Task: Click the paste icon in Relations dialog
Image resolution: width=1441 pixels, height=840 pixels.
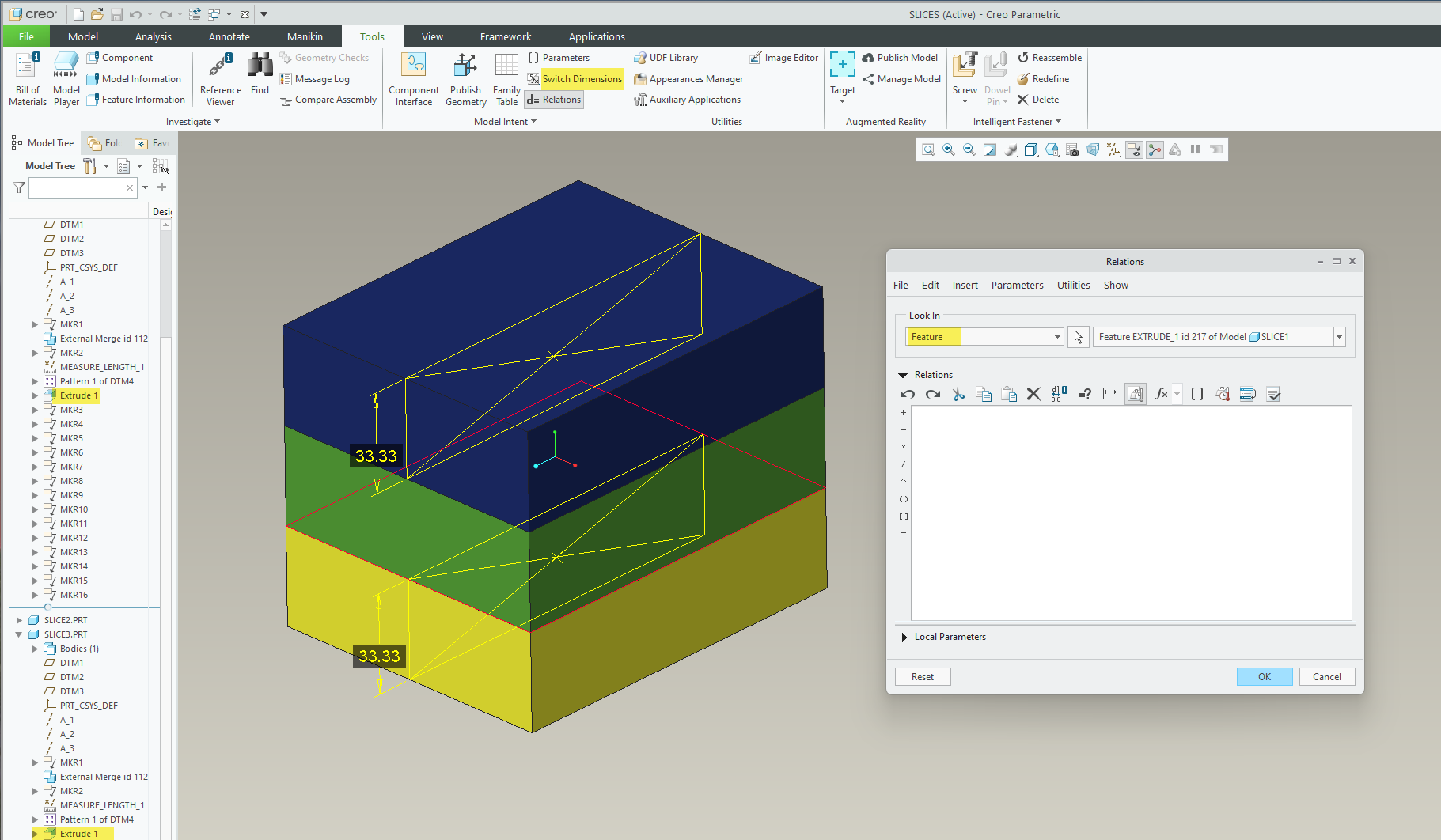Action: click(1009, 393)
